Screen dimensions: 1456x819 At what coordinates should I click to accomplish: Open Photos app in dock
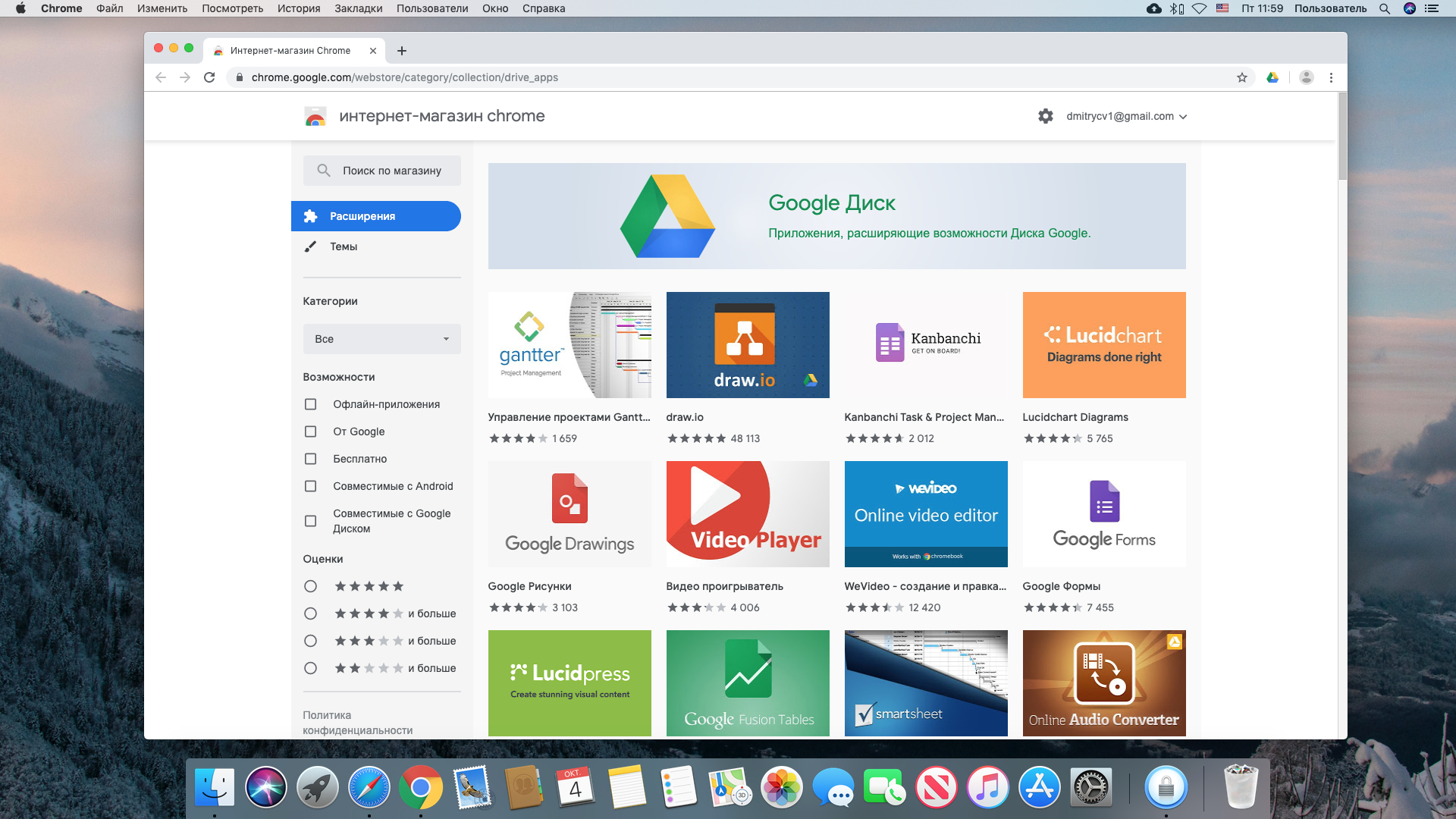click(x=782, y=787)
